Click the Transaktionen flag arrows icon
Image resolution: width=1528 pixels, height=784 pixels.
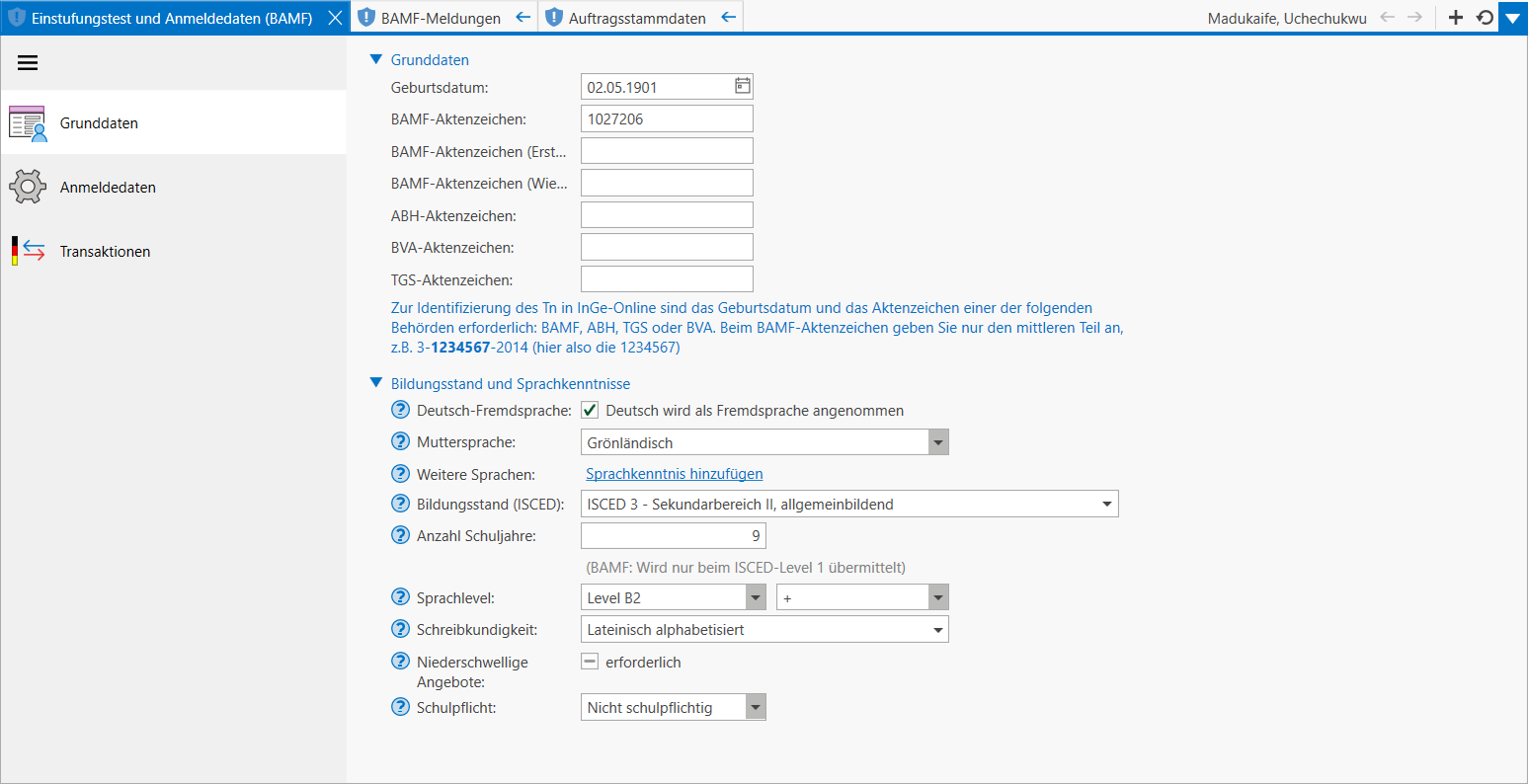pos(28,251)
